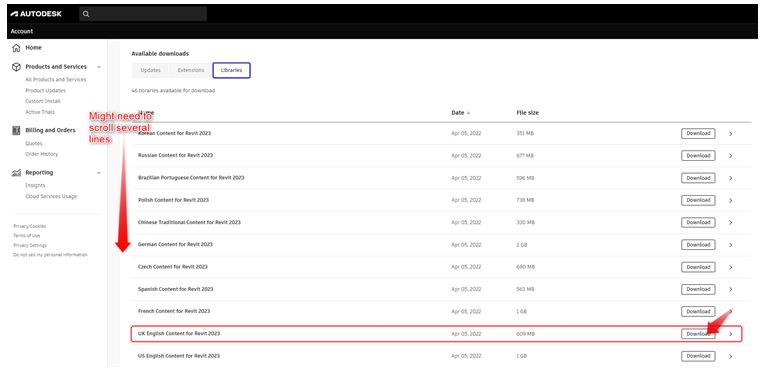
Task: Open the Privacy/Cookies link
Action: [30, 226]
